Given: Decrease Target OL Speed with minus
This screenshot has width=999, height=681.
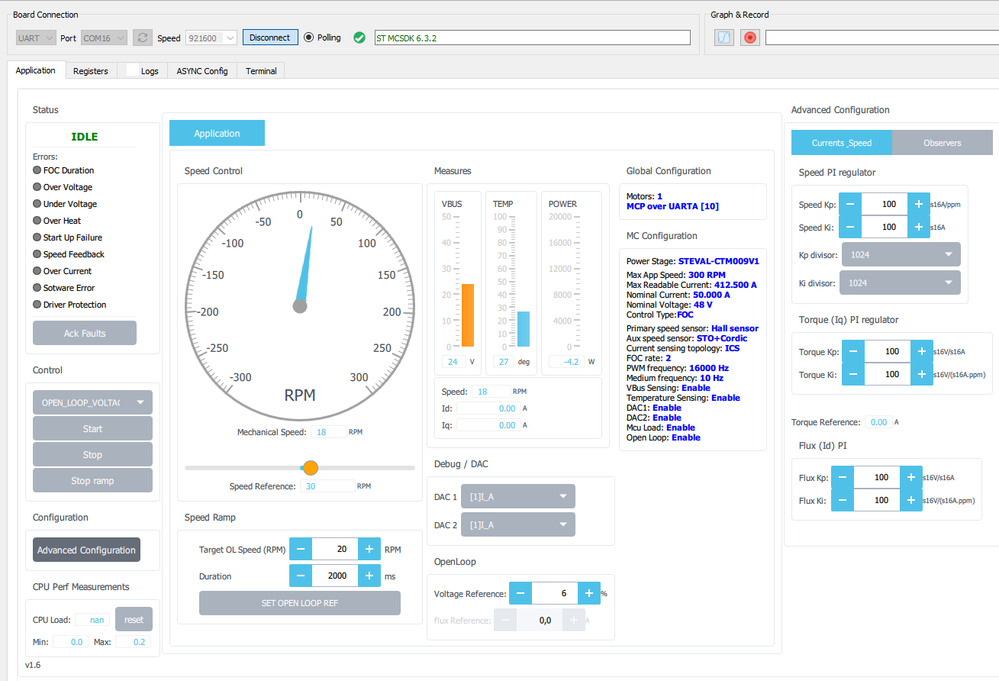Looking at the screenshot, I should [301, 548].
